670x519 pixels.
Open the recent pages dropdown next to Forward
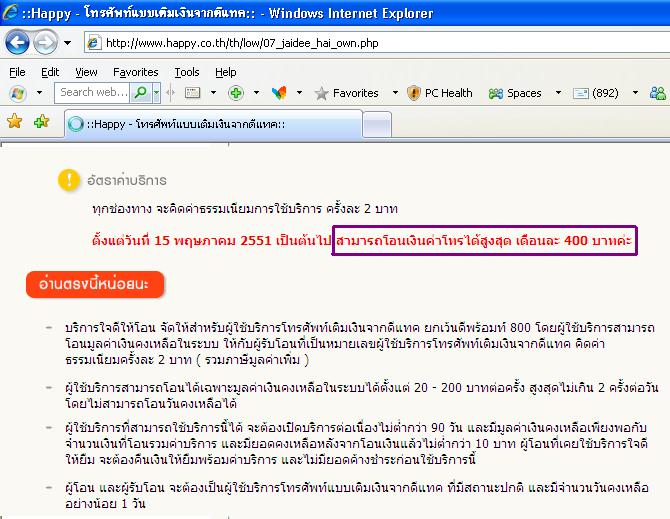[x=68, y=43]
